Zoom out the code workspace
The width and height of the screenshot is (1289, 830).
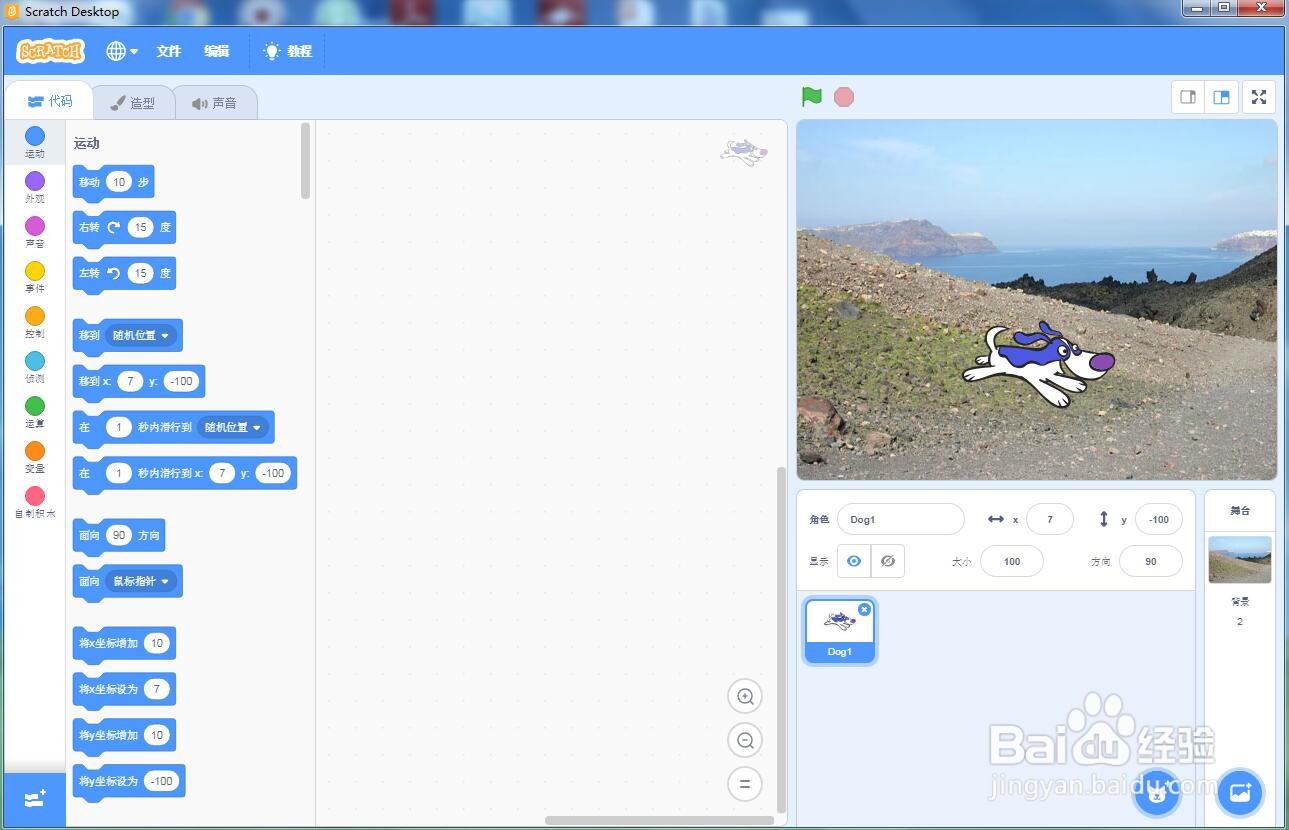tap(745, 740)
